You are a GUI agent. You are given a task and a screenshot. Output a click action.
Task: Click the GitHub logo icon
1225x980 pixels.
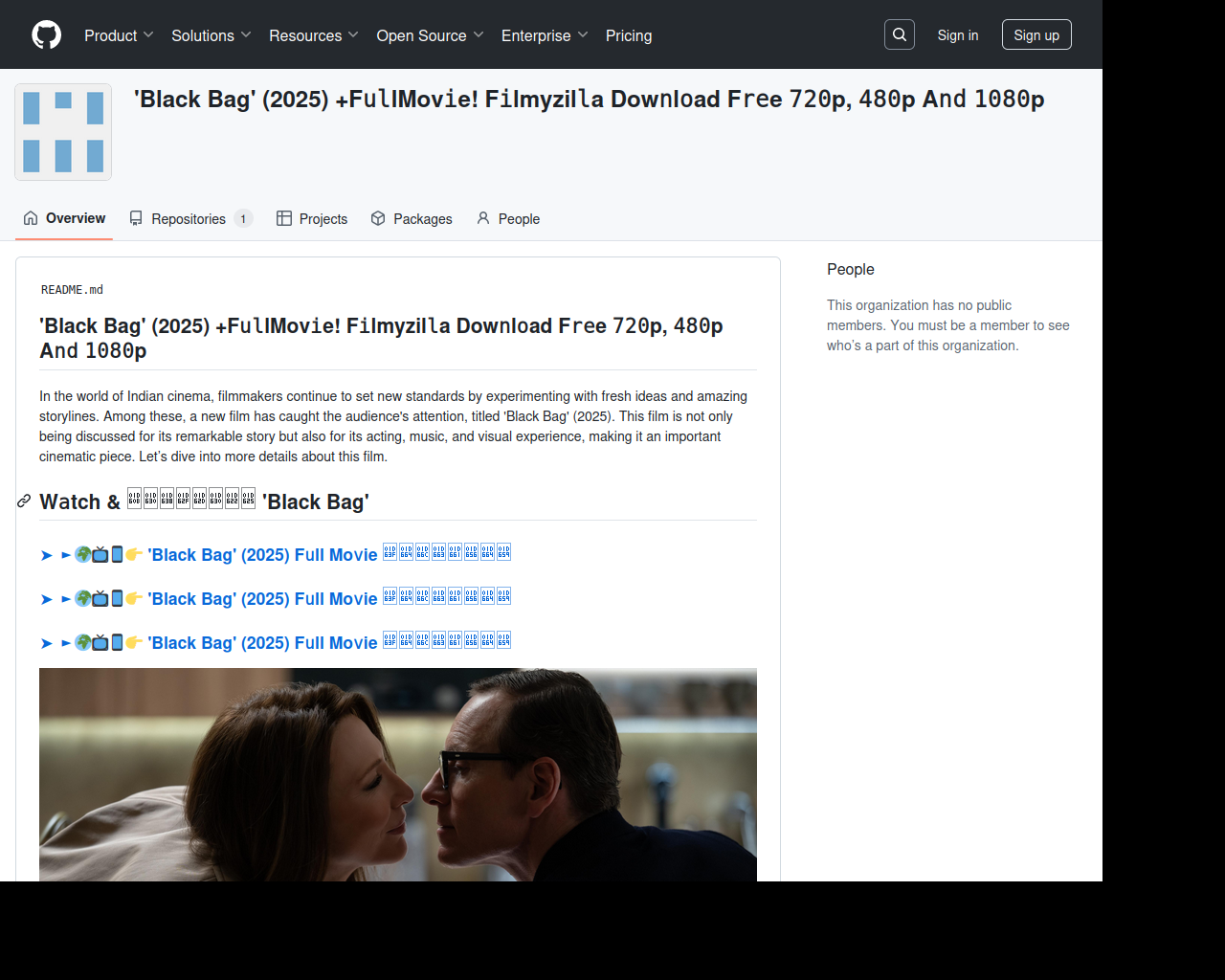[x=46, y=35]
